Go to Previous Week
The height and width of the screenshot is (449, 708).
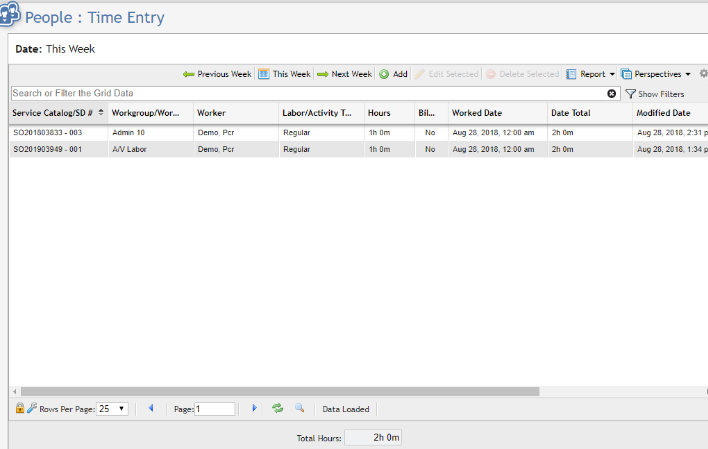tap(217, 74)
